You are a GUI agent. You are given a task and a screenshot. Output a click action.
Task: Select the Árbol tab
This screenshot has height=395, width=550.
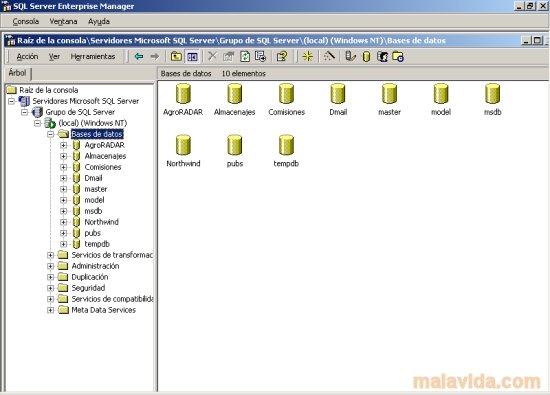(17, 73)
